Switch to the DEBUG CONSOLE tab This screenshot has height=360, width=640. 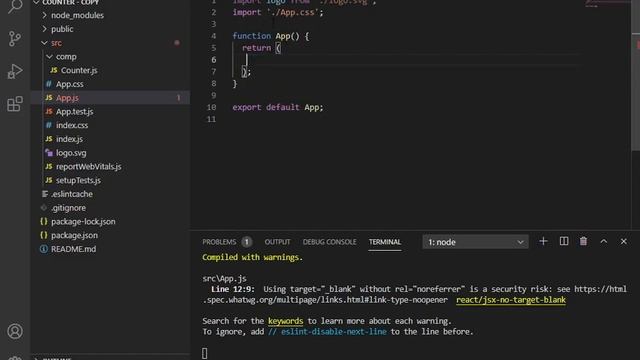pyautogui.click(x=329, y=242)
